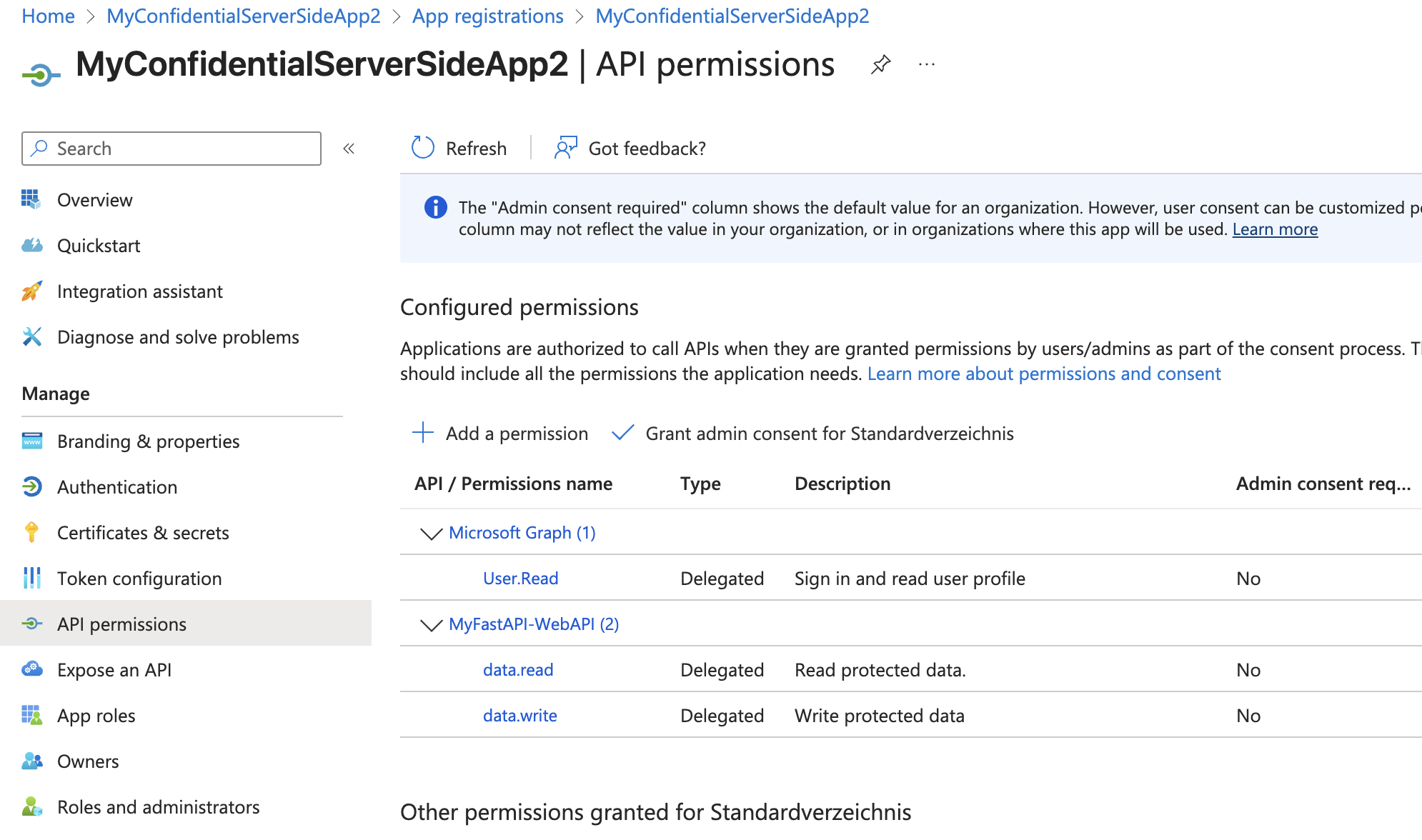Collapse the left sidebar menu
This screenshot has height=840, width=1422.
pos(349,149)
